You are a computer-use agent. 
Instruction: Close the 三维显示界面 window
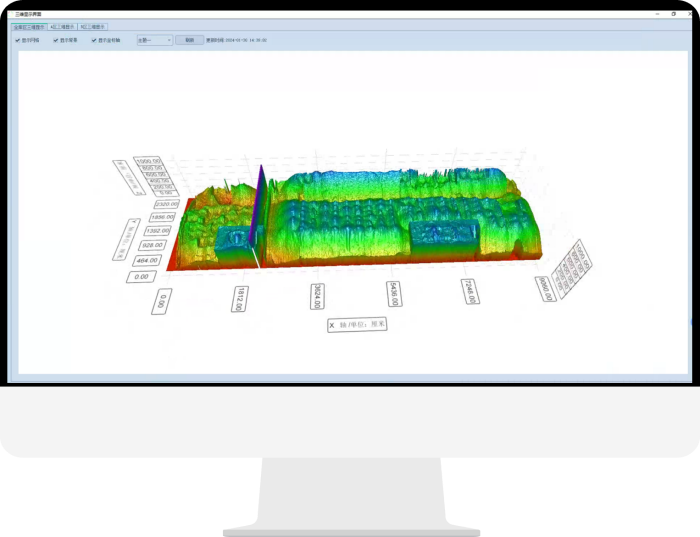(x=688, y=14)
